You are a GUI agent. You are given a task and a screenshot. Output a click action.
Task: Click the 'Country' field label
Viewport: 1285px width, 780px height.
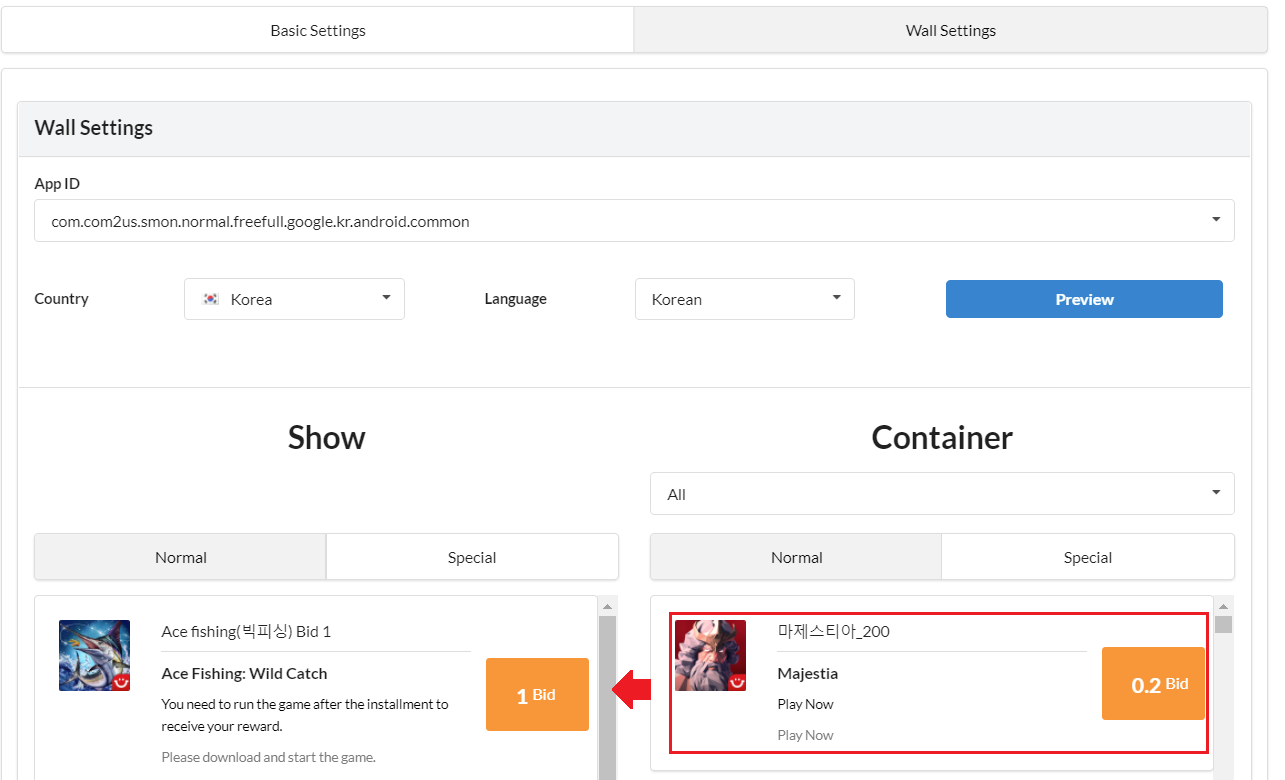tap(61, 299)
